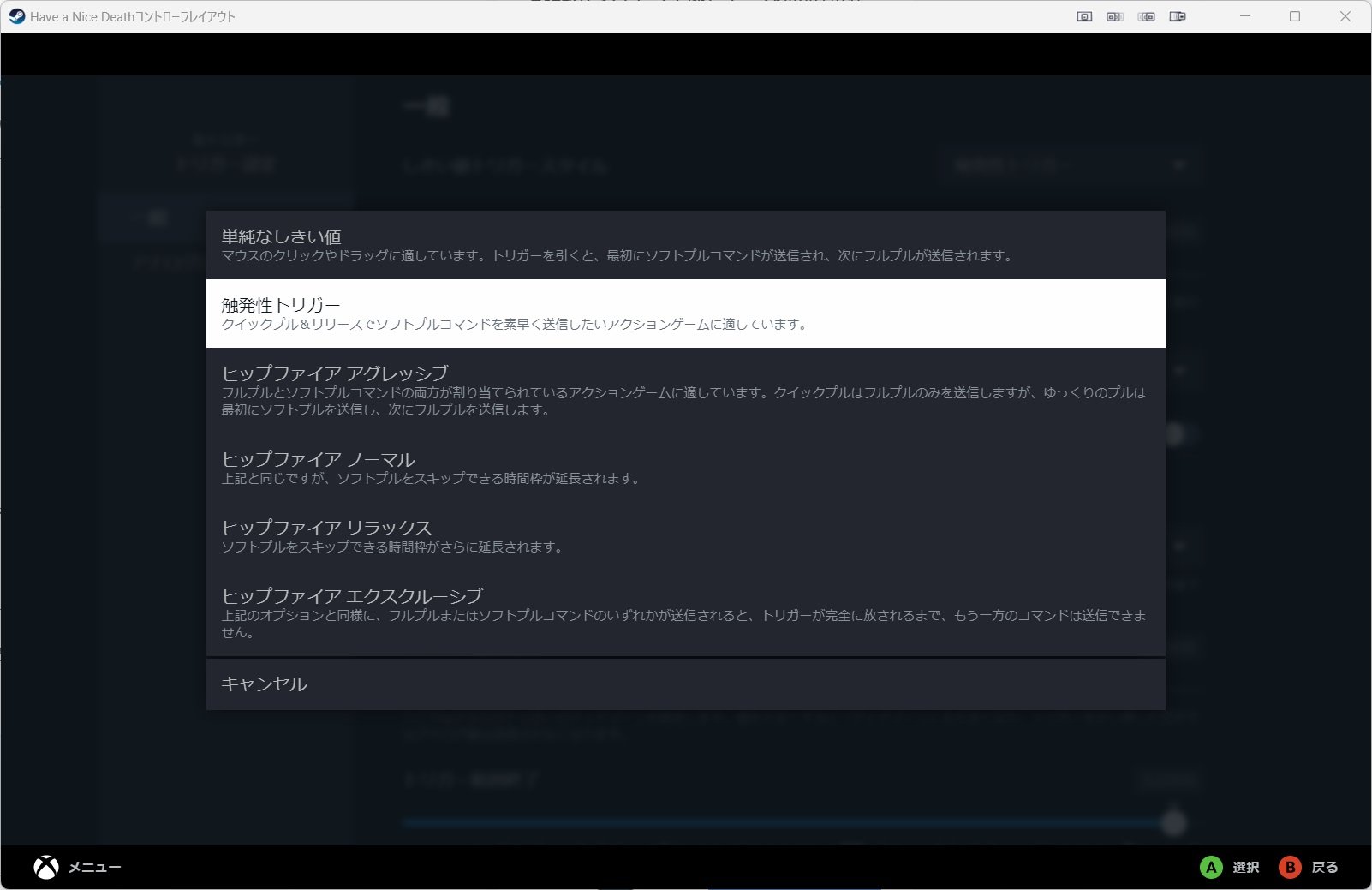Minimize the Have a Nice Death window

1245,16
